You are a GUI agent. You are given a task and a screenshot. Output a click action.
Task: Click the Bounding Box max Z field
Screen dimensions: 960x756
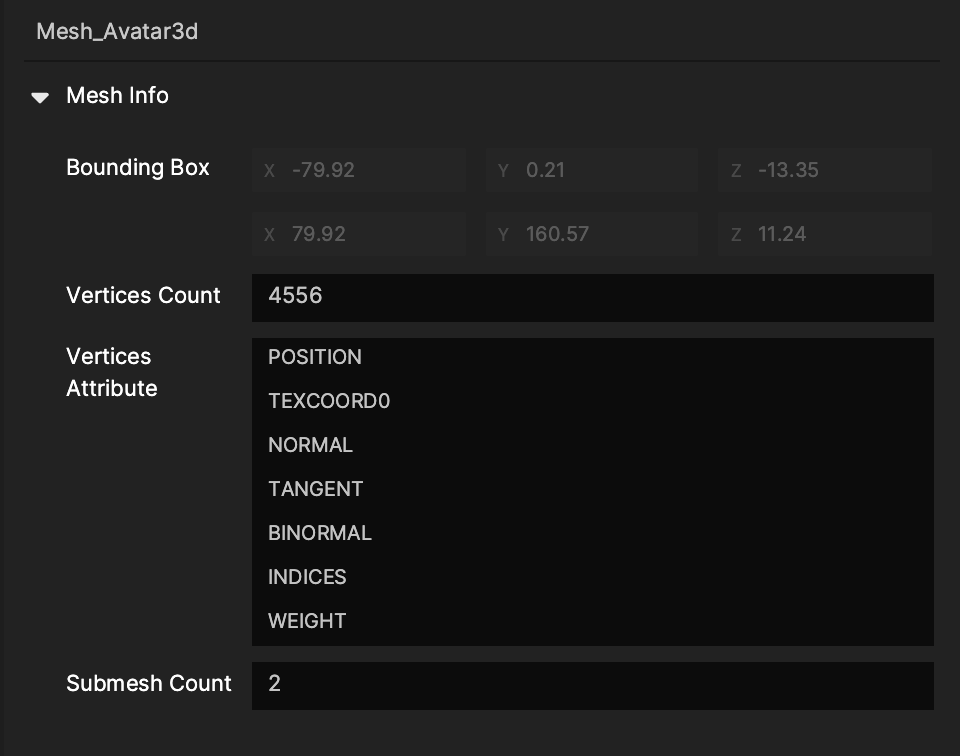825,234
